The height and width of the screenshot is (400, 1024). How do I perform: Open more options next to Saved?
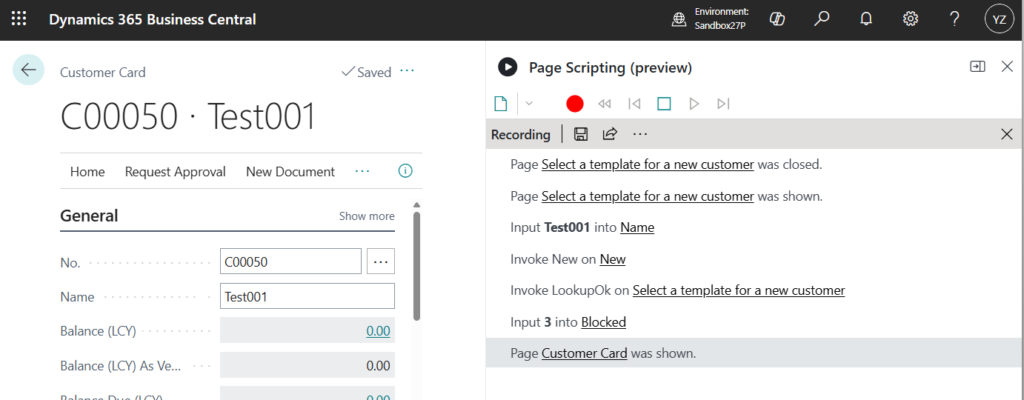point(407,71)
